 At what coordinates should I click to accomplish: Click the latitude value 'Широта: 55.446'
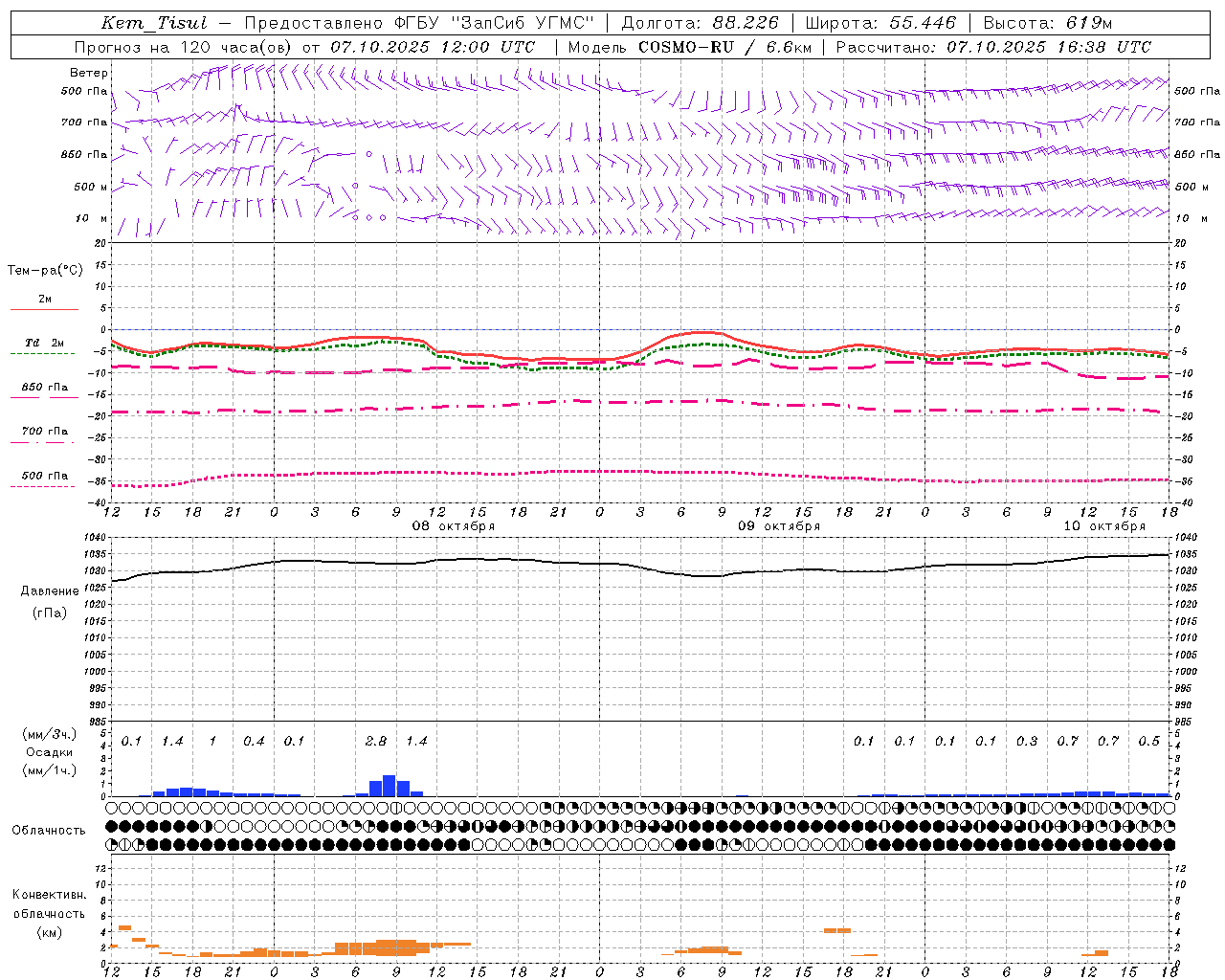[x=880, y=23]
